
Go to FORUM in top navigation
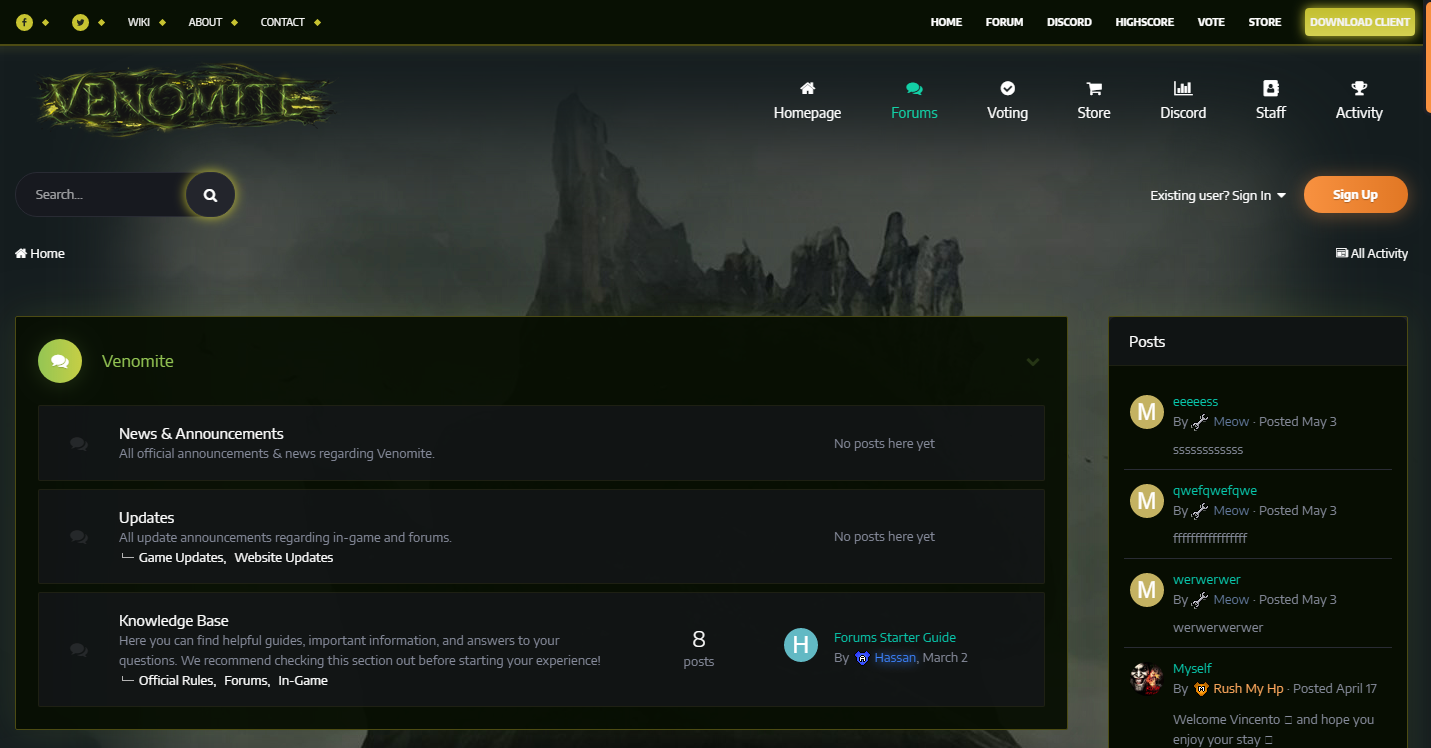tap(1004, 22)
